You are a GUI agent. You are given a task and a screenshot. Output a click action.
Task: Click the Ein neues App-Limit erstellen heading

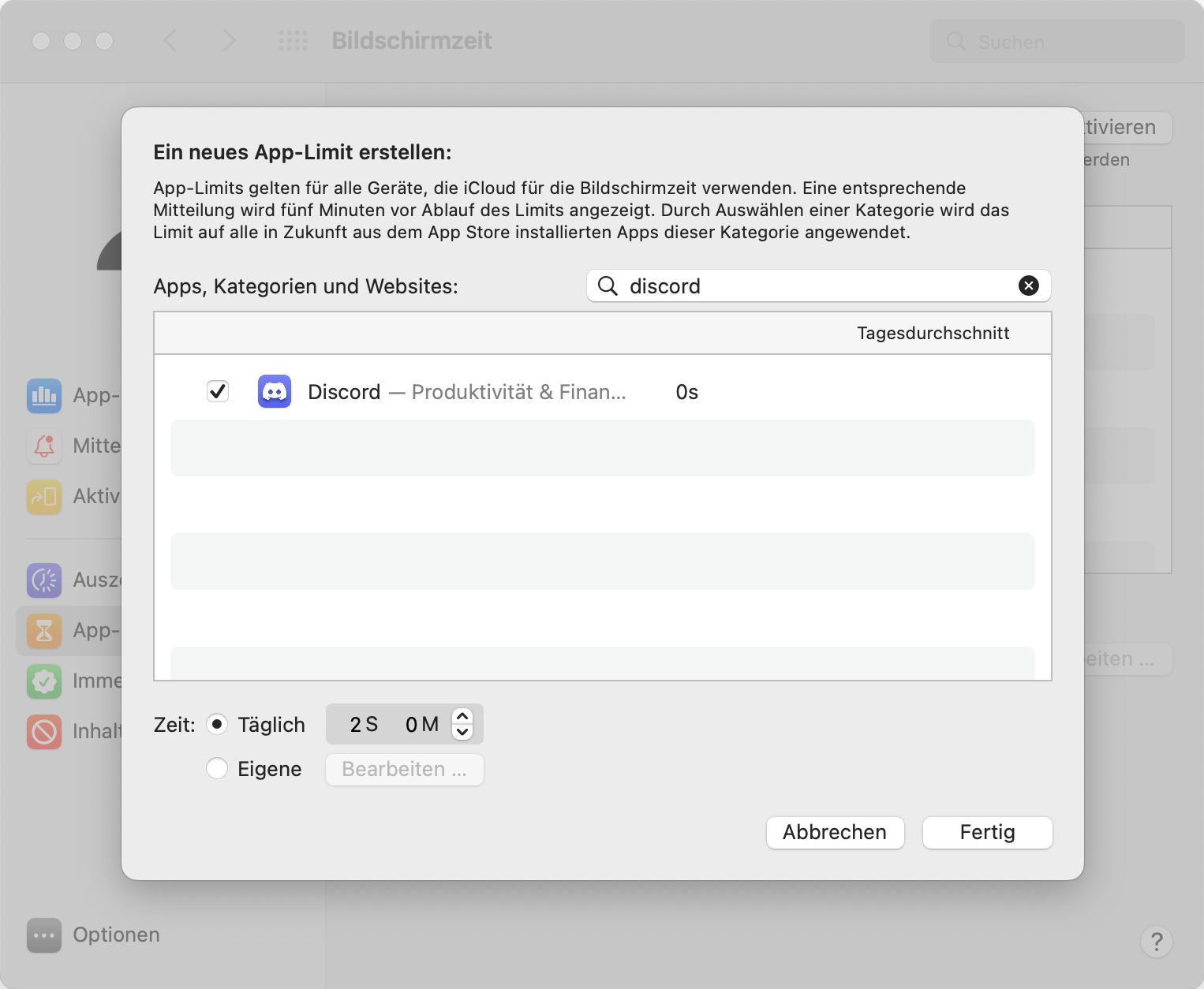302,152
